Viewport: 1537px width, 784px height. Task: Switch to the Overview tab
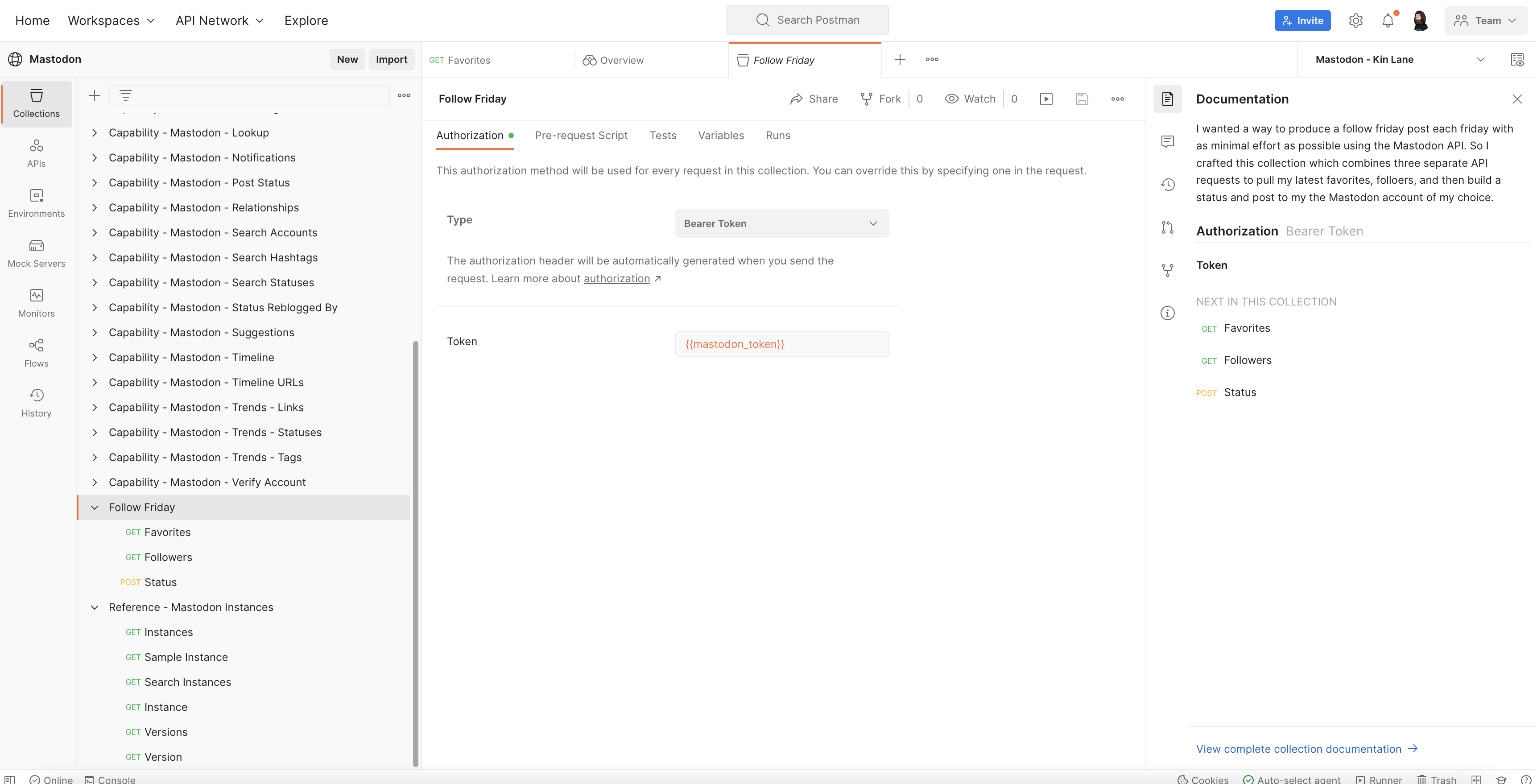pos(652,60)
